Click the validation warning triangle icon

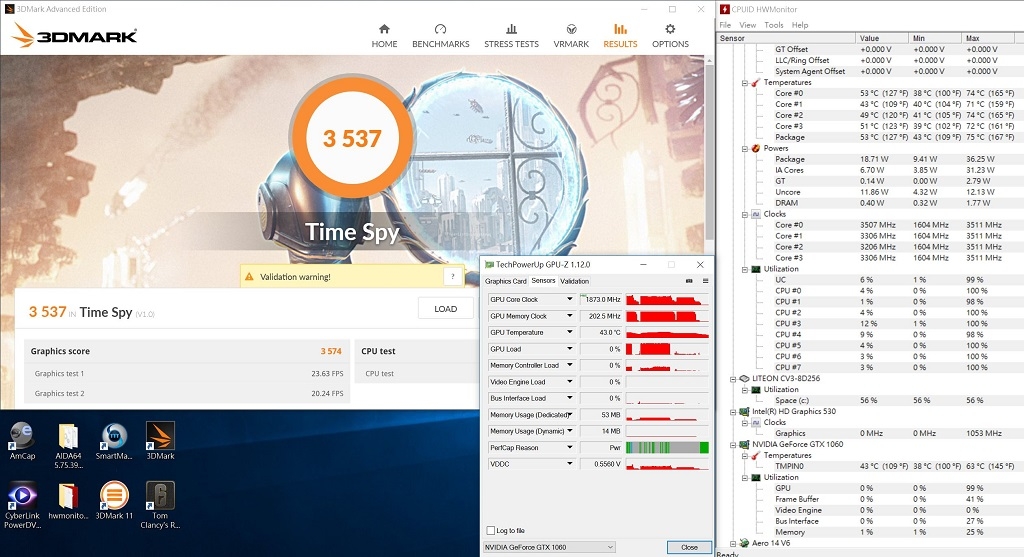(x=249, y=277)
